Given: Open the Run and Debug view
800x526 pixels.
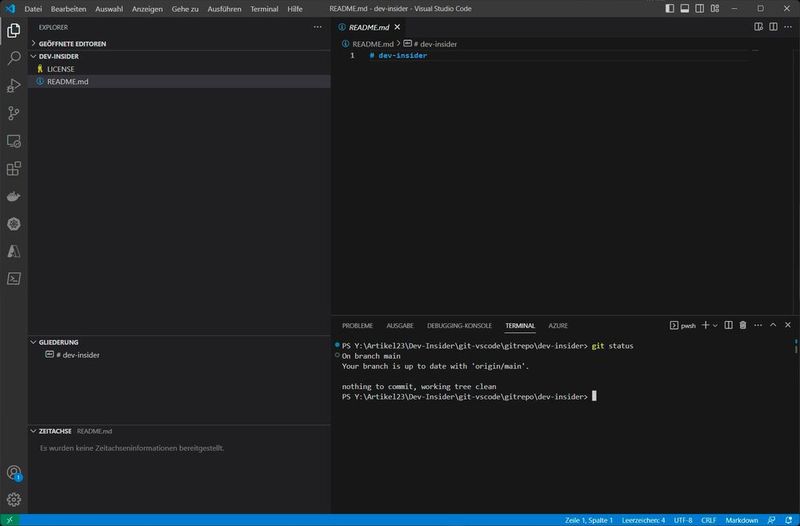Looking at the screenshot, I should 14,85.
